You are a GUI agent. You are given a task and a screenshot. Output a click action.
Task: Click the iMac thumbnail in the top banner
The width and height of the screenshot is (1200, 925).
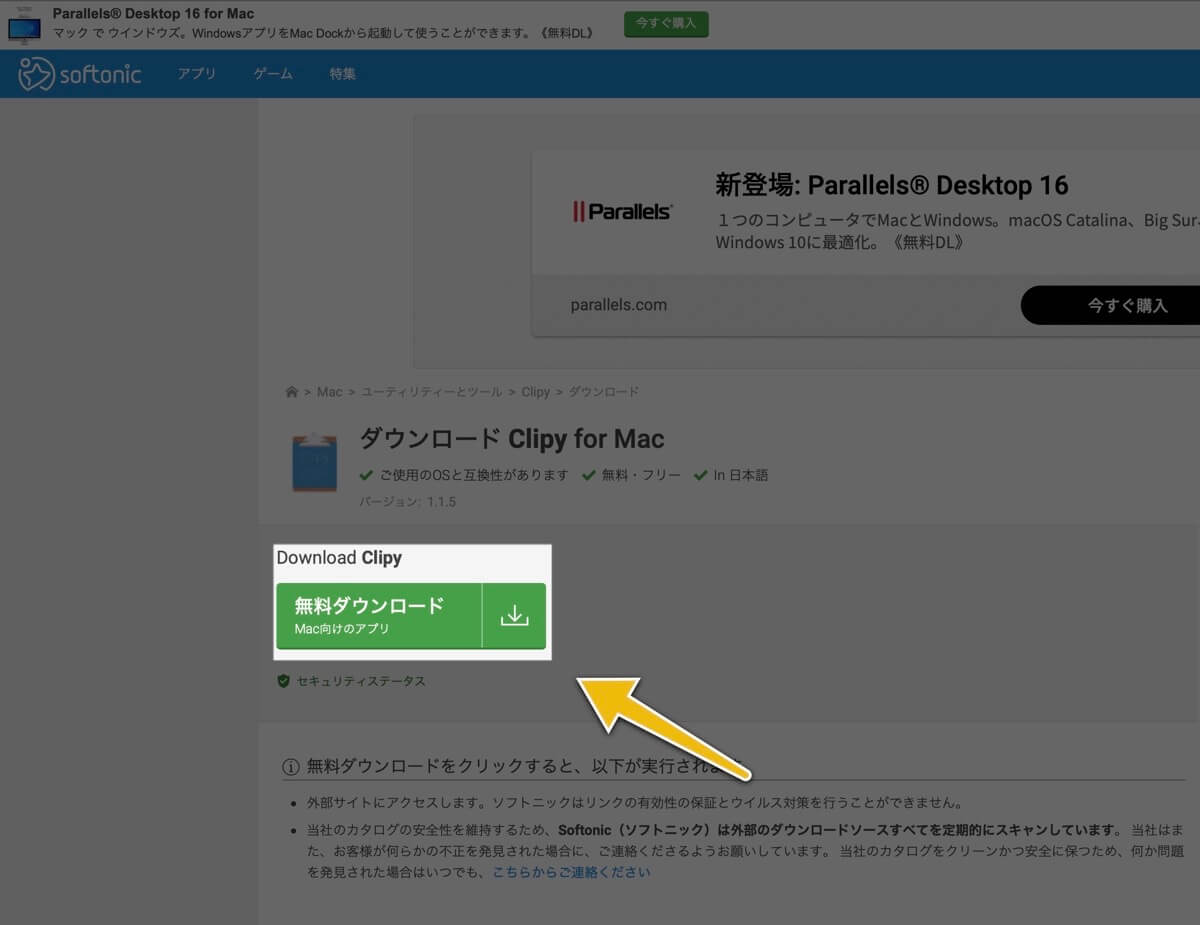(24, 26)
